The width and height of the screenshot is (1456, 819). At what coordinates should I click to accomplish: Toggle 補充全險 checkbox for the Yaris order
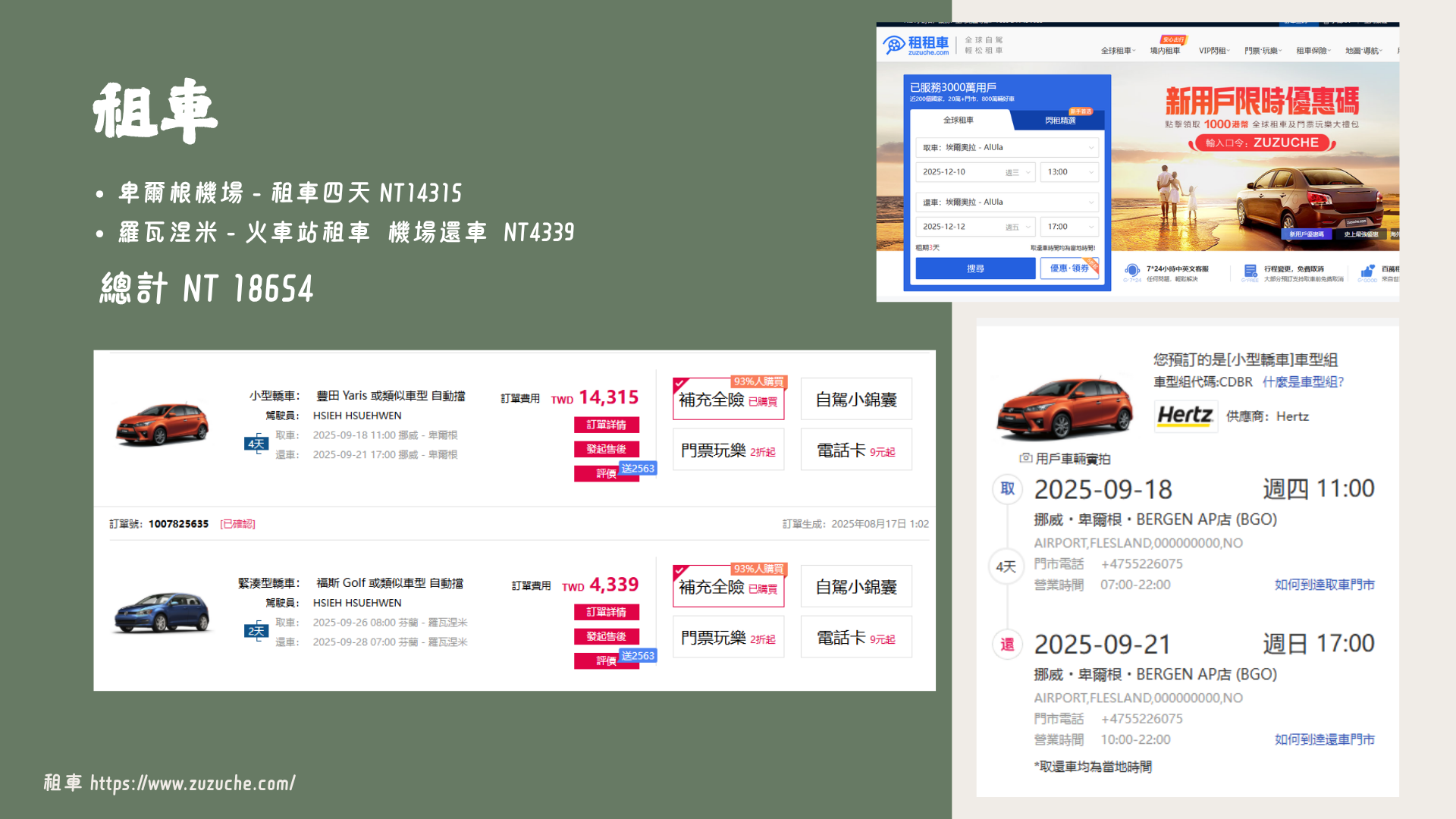click(x=680, y=384)
